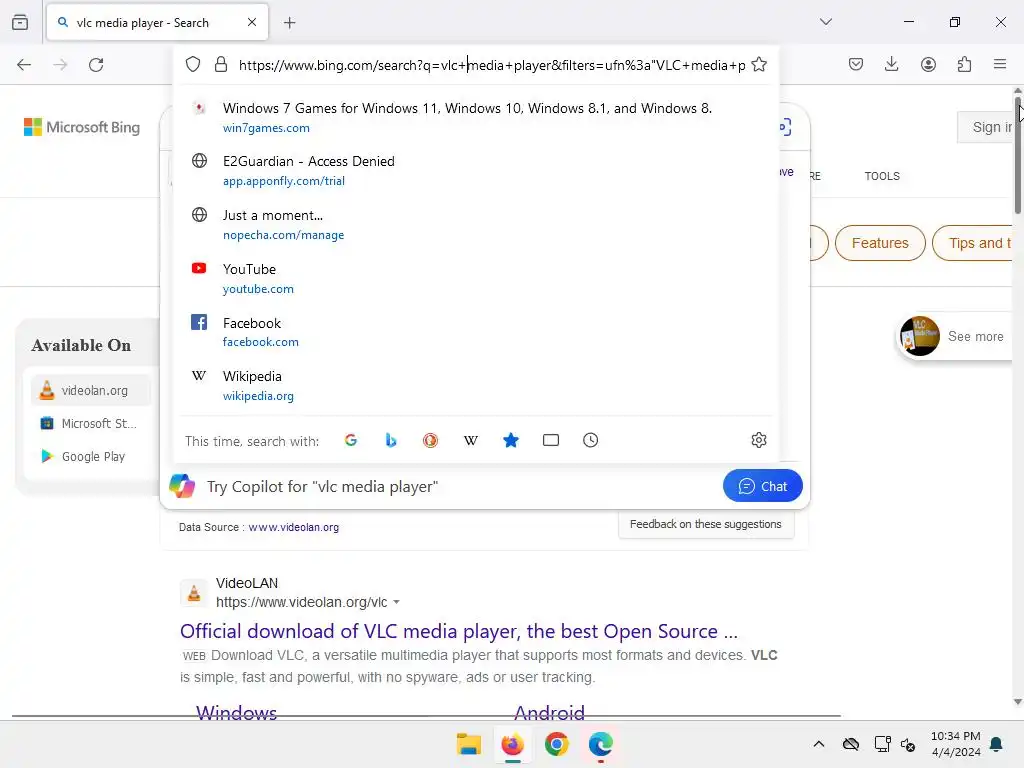The height and width of the screenshot is (768, 1024).
Task: Close the vlc media player tab
Action: [x=252, y=22]
